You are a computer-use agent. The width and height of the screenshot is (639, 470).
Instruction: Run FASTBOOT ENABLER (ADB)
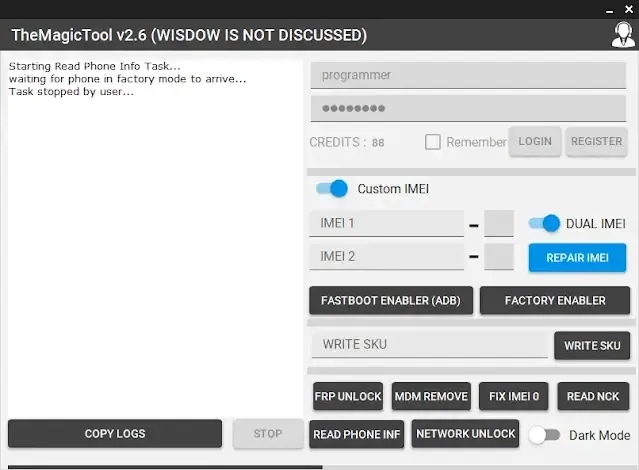[x=391, y=300]
